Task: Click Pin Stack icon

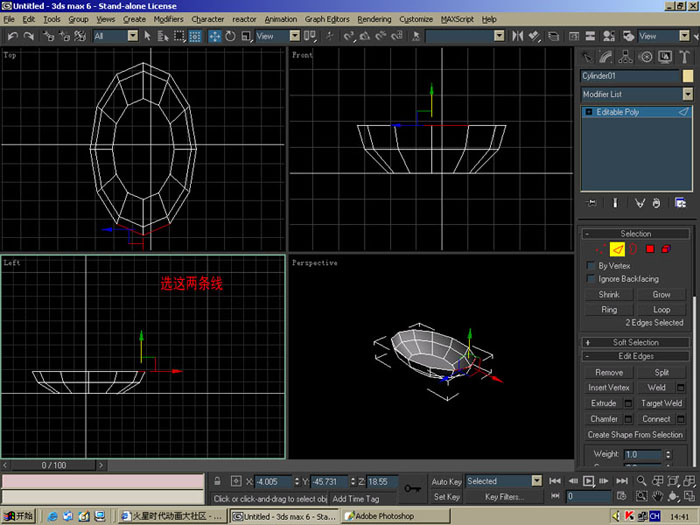Action: point(592,203)
